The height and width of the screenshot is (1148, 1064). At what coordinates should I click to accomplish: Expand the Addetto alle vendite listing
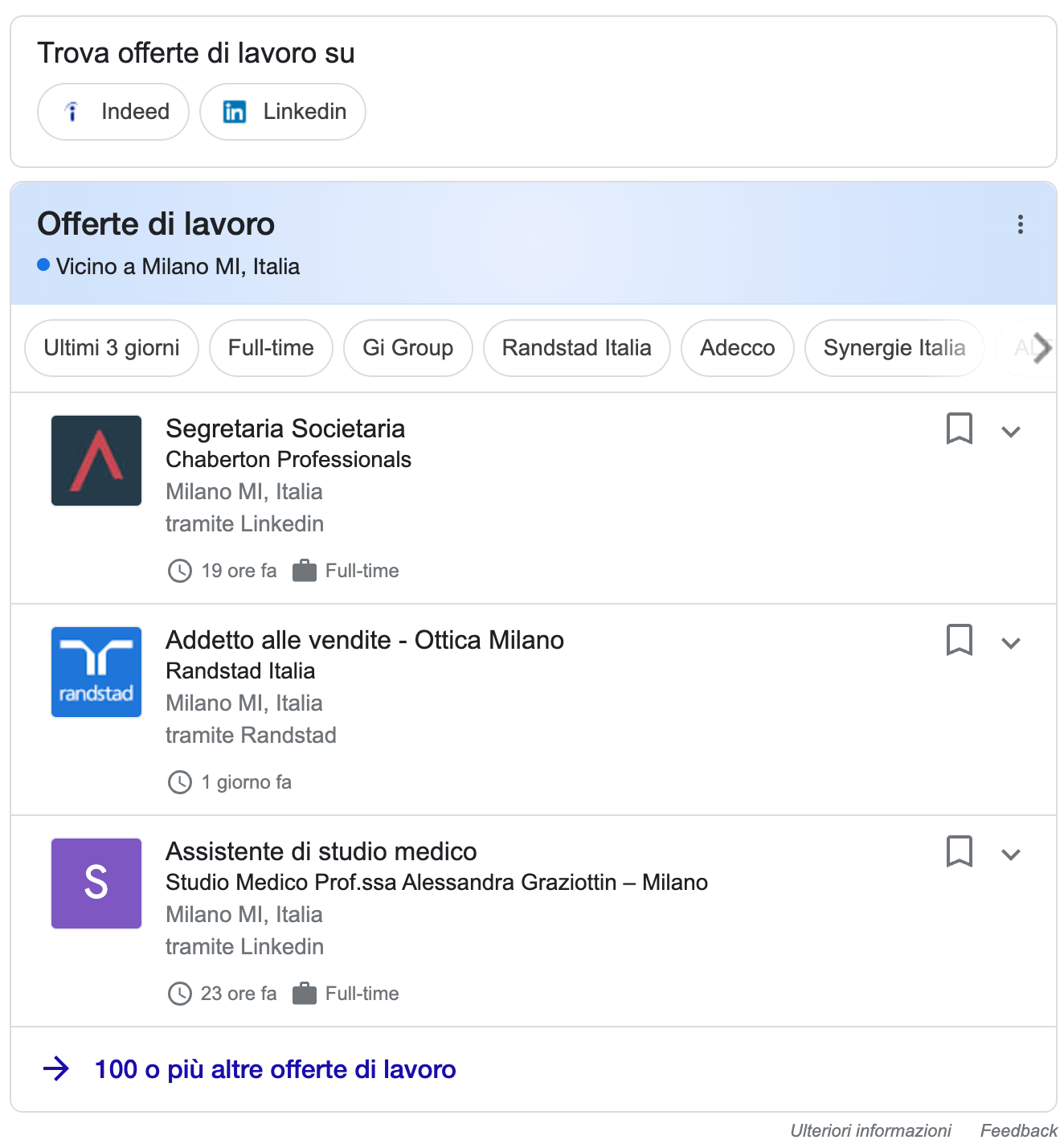pyautogui.click(x=1011, y=643)
